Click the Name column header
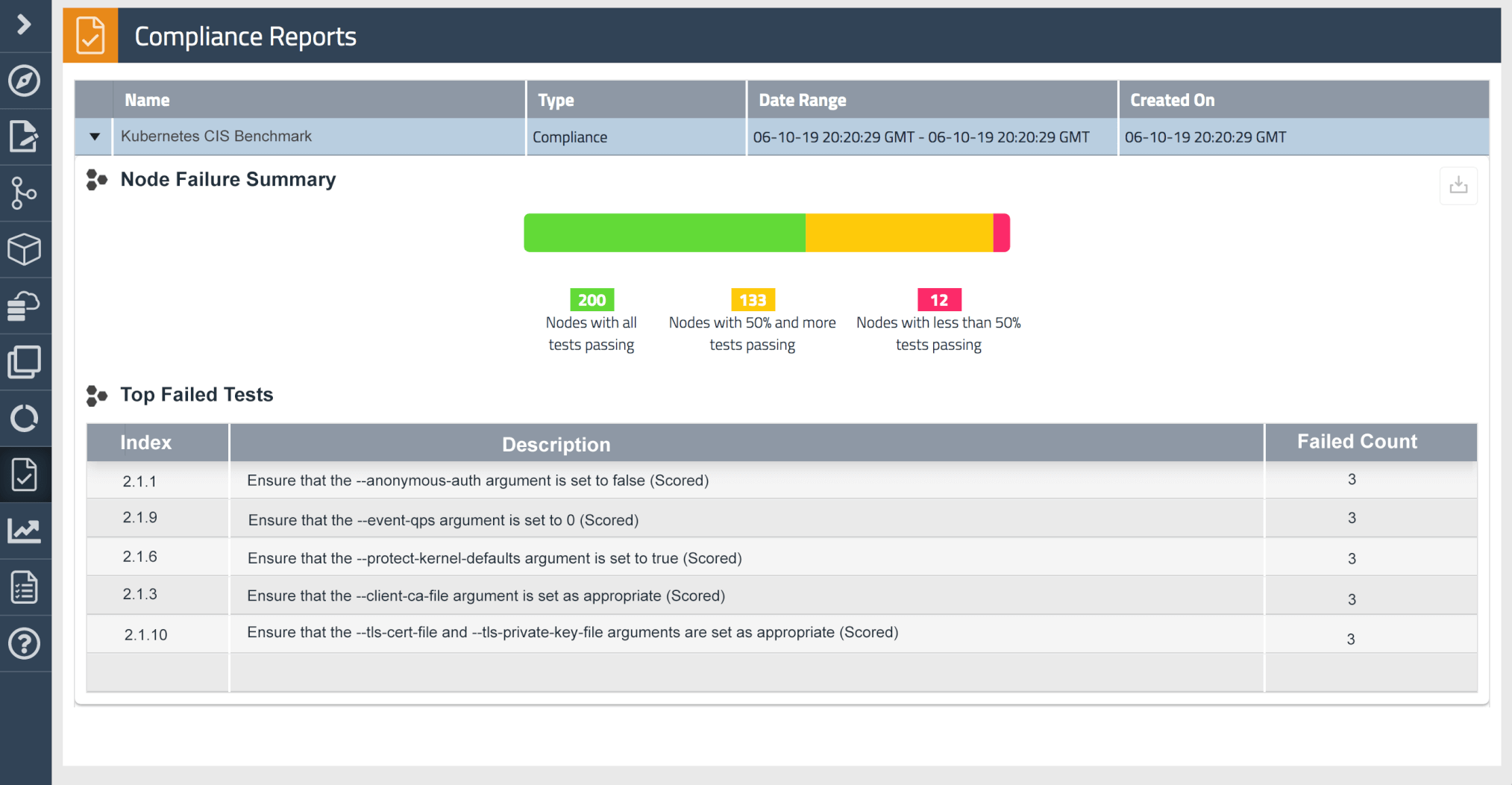Viewport: 1512px width, 785px height. coord(147,99)
